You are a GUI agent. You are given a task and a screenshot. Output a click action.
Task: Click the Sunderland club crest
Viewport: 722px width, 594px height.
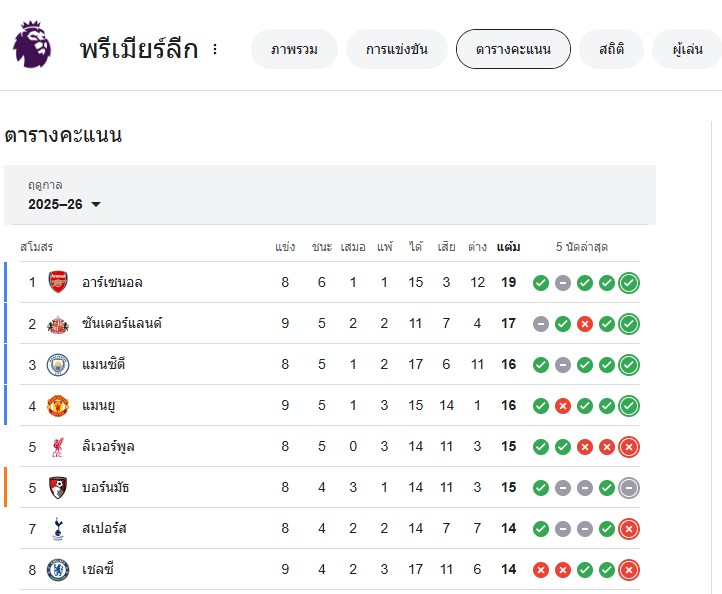58,323
